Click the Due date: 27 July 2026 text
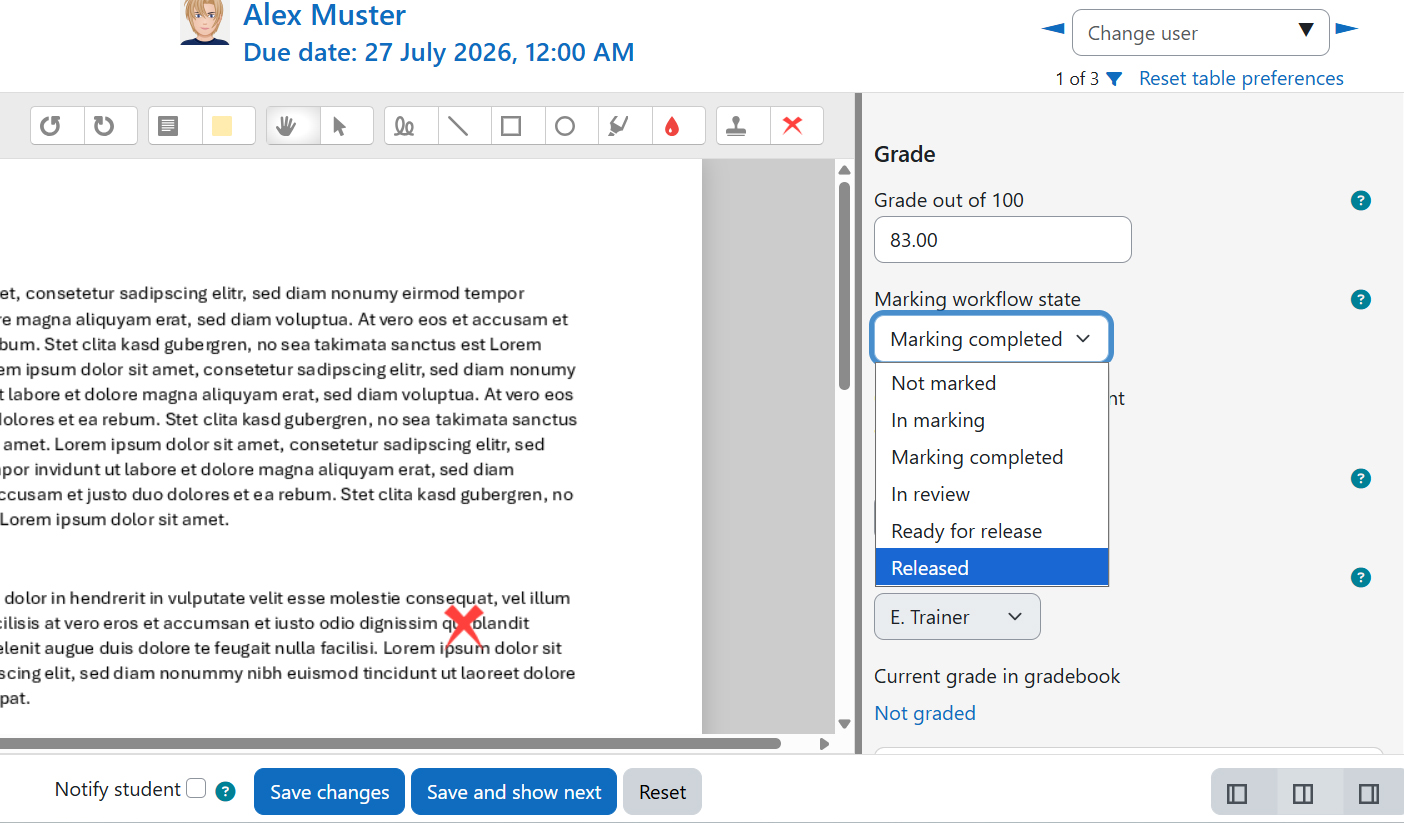Image resolution: width=1404 pixels, height=823 pixels. point(439,52)
